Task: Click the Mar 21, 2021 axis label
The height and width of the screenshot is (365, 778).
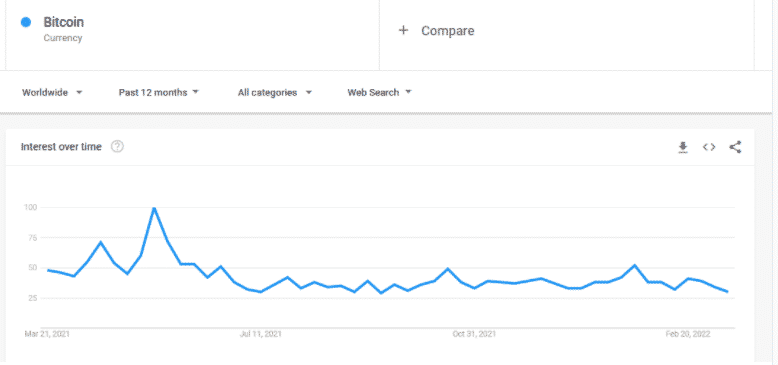Action: pyautogui.click(x=47, y=334)
